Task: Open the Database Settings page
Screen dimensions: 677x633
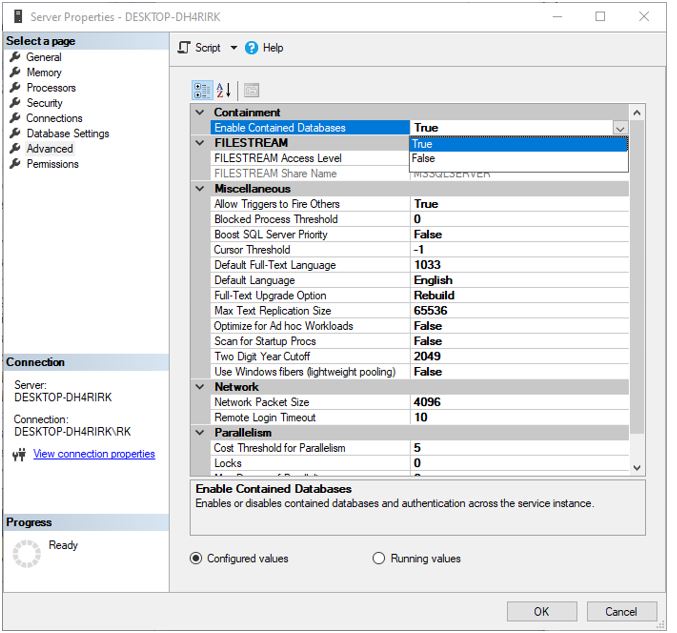Action: tap(67, 134)
